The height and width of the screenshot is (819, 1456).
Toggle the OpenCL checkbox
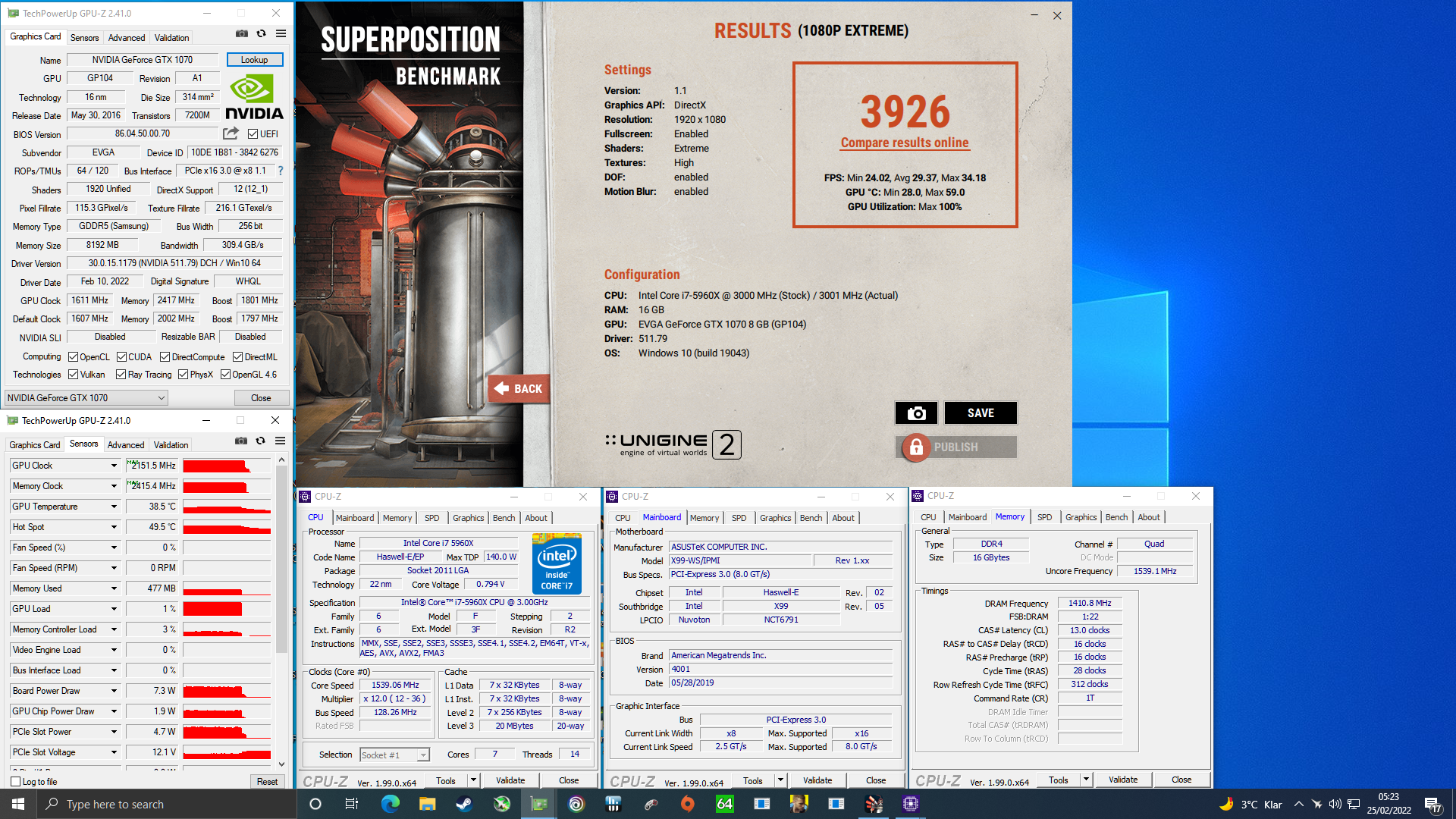tap(73, 357)
